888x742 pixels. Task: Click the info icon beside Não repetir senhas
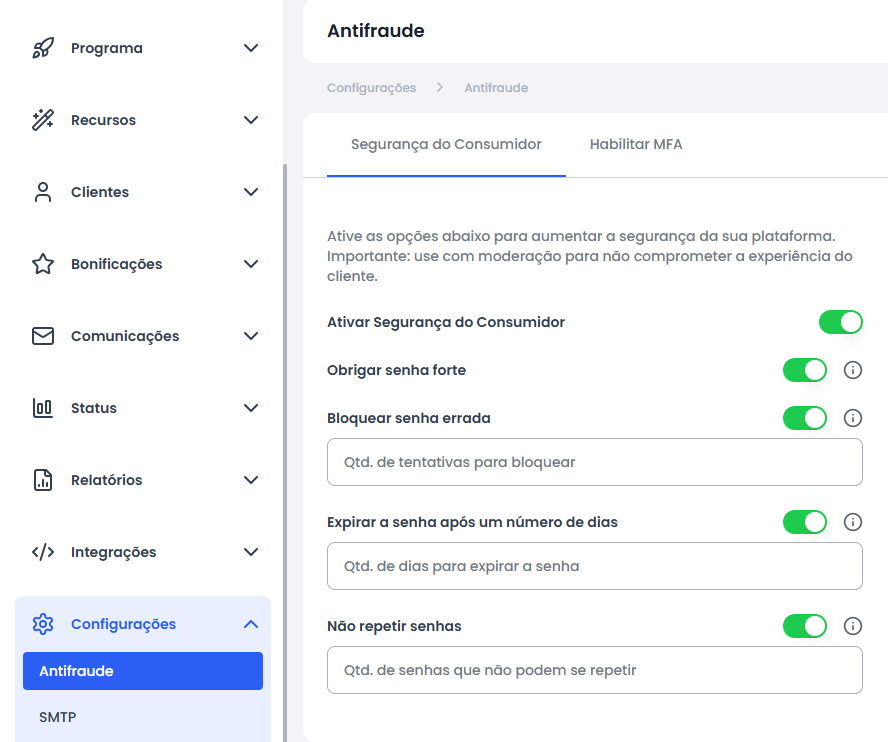(853, 626)
